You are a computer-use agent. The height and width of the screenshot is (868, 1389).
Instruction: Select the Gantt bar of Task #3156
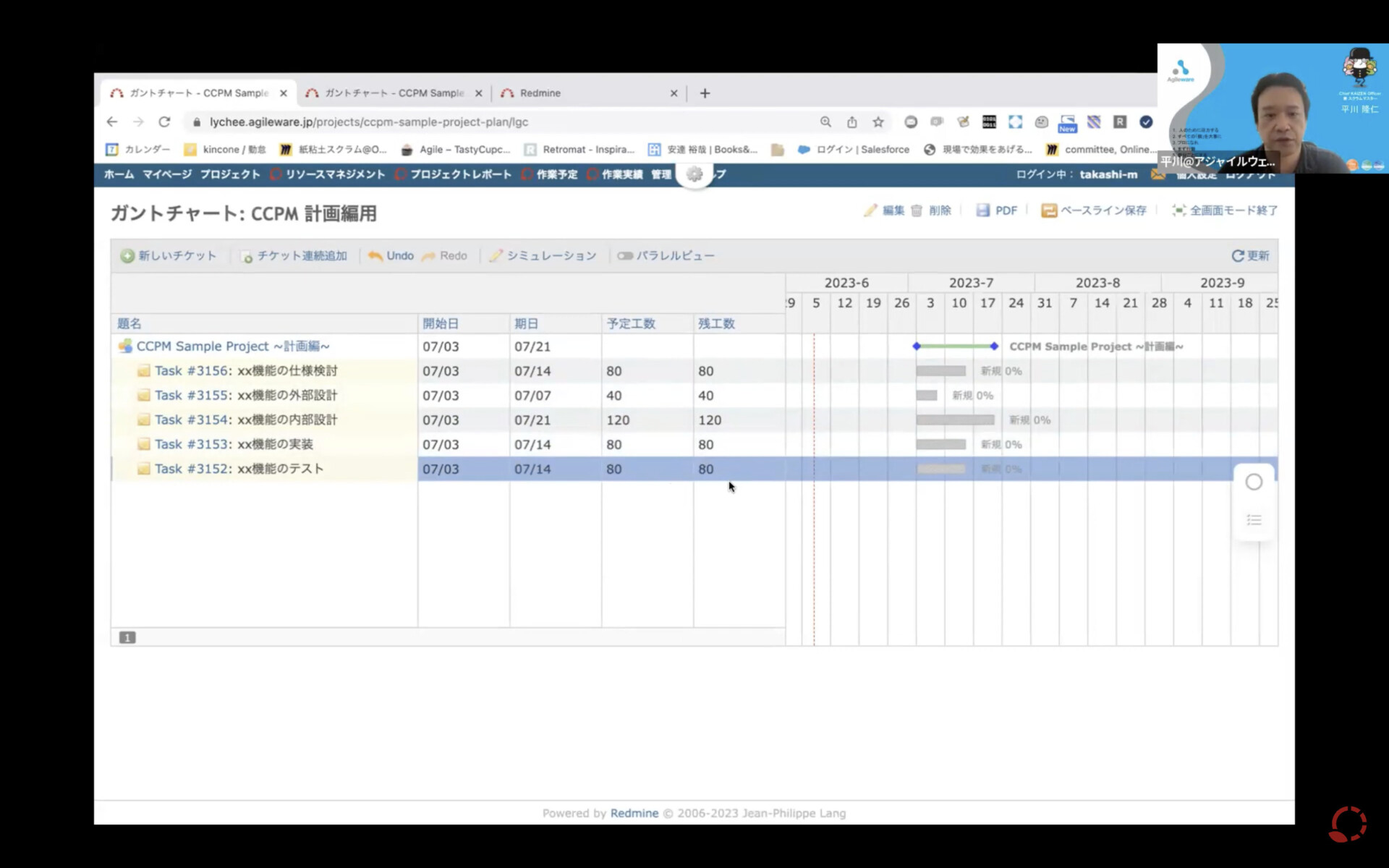tap(940, 371)
